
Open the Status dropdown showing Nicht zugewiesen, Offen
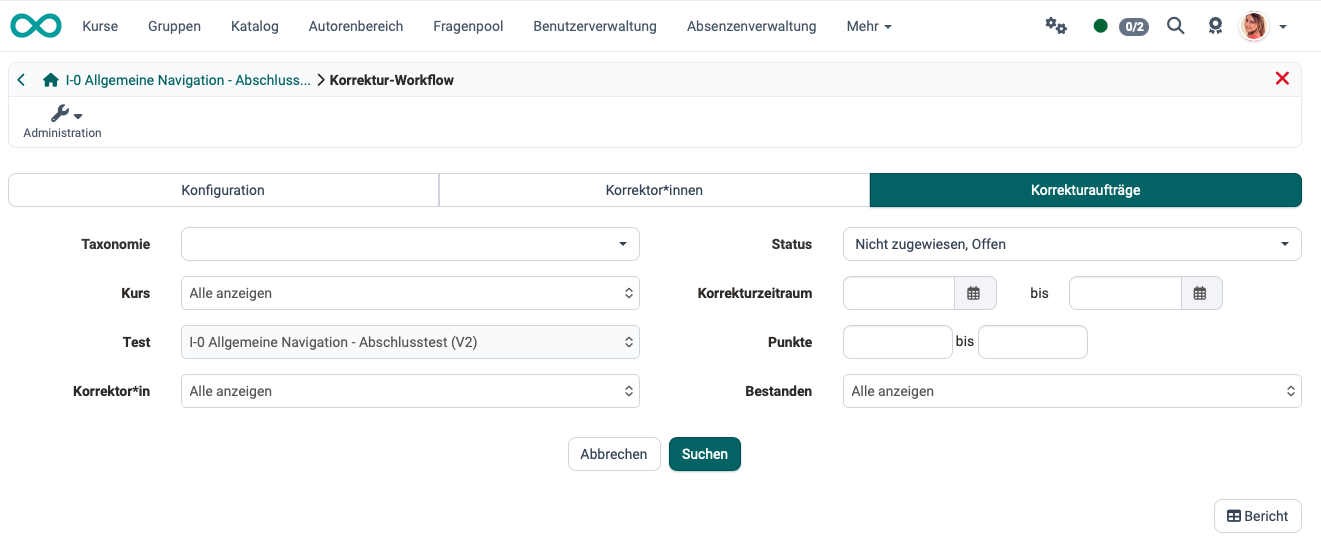click(x=1072, y=244)
